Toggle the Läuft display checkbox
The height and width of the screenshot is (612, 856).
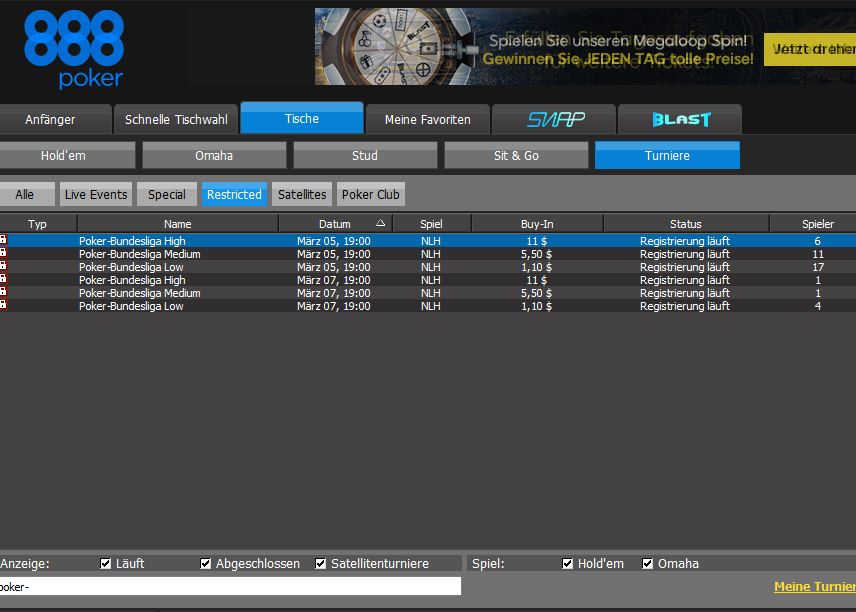coord(105,563)
